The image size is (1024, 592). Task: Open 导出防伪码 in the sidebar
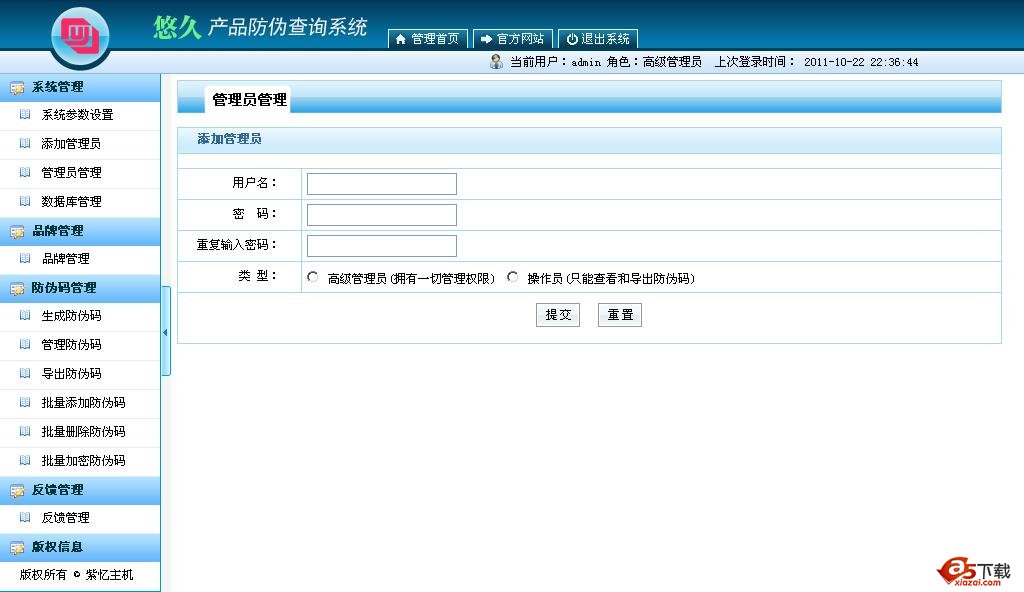pyautogui.click(x=71, y=374)
